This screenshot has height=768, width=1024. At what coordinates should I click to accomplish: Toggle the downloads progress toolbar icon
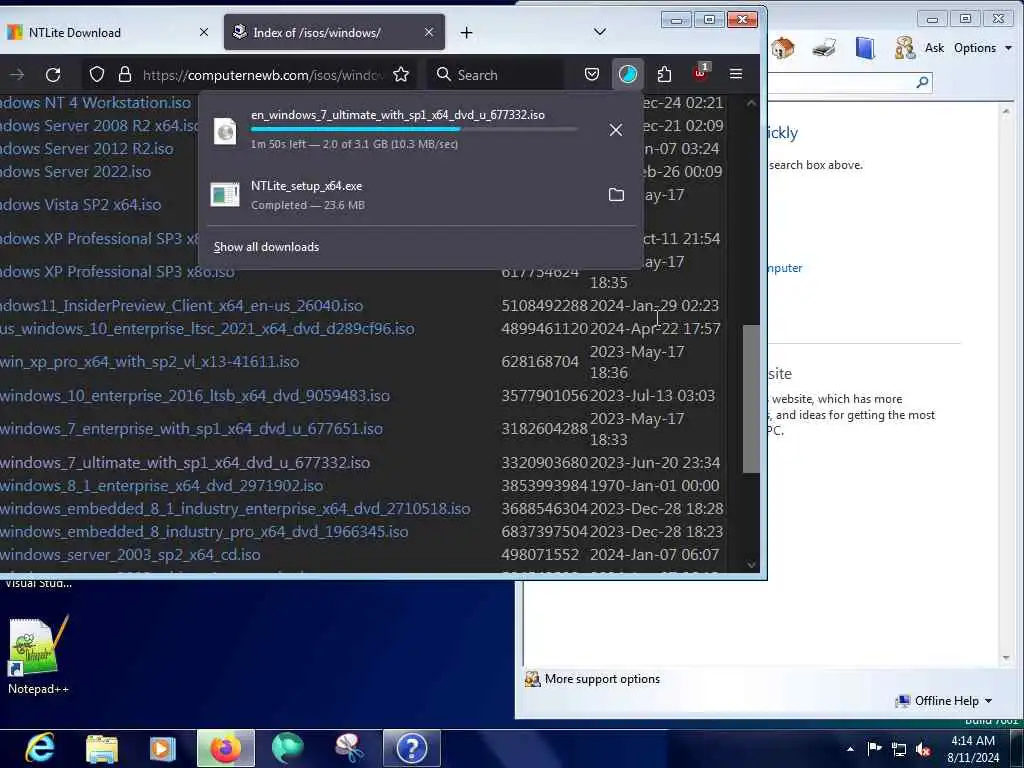point(628,74)
